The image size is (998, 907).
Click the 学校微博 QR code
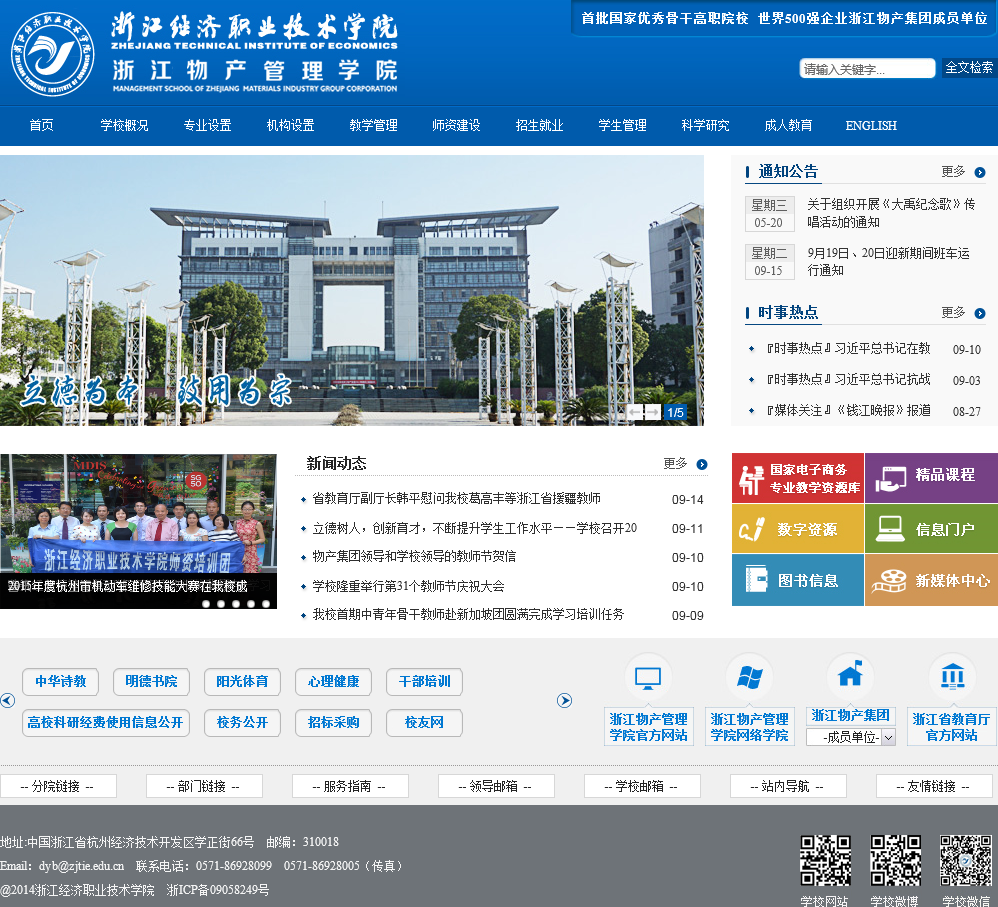click(x=896, y=861)
